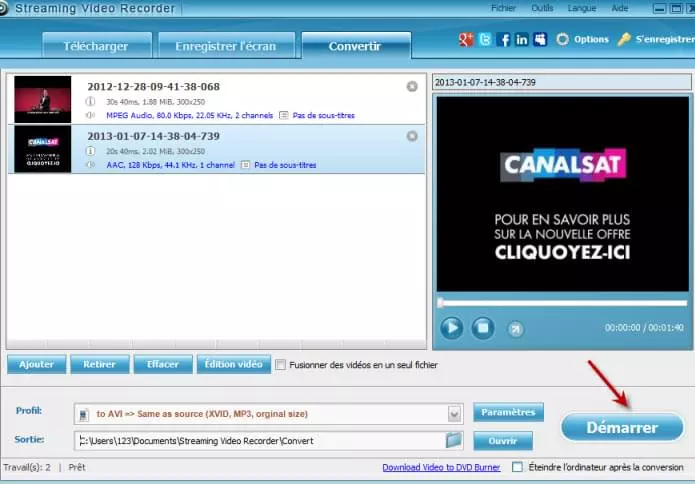Click the Myspace people share icon

coord(540,39)
